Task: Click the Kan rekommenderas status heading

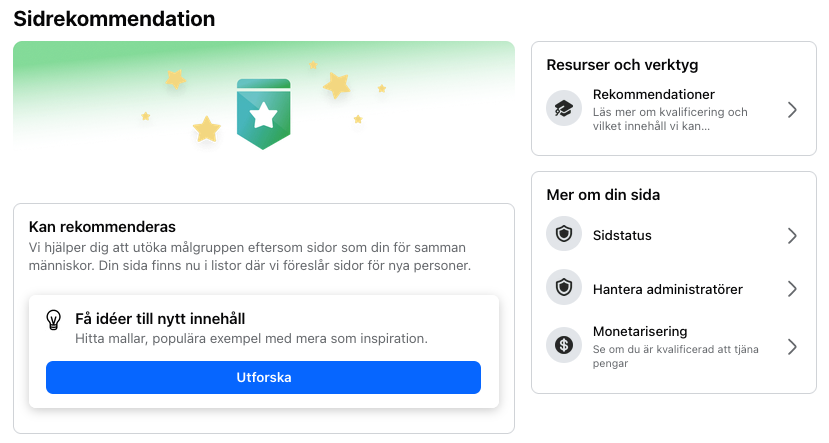Action: coord(102,227)
